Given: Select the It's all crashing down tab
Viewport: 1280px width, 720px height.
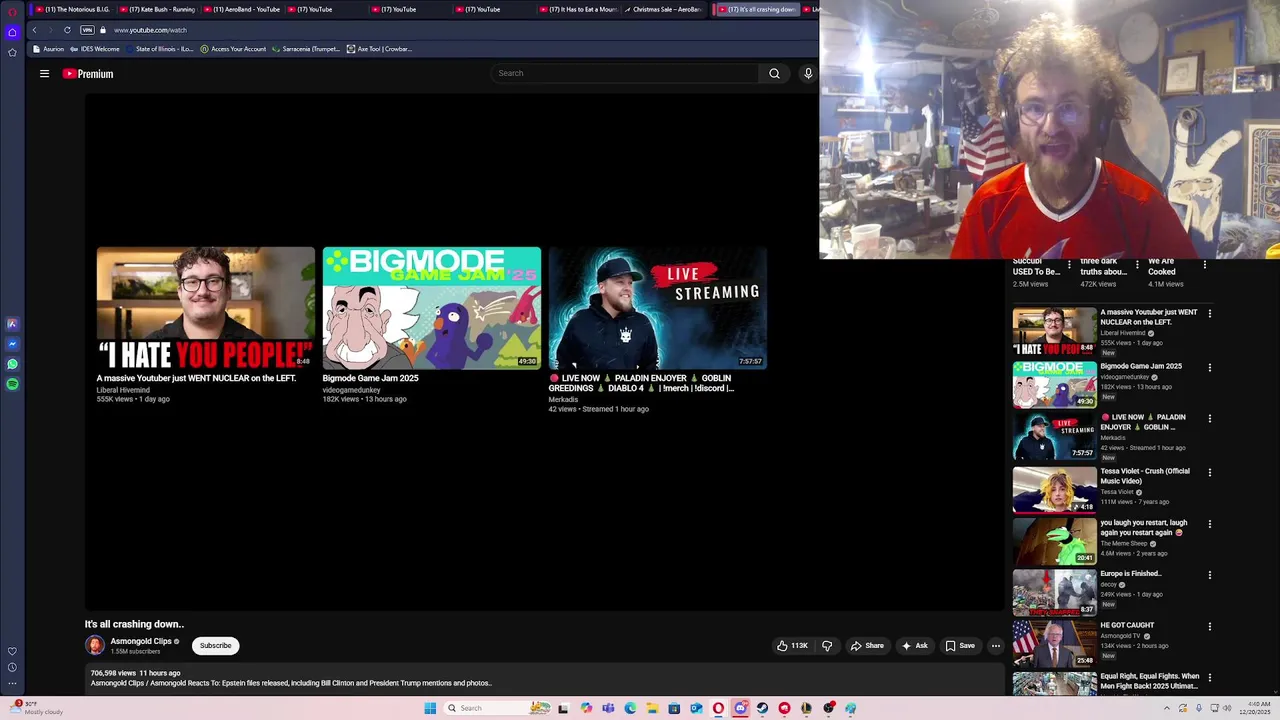Looking at the screenshot, I should coord(757,9).
